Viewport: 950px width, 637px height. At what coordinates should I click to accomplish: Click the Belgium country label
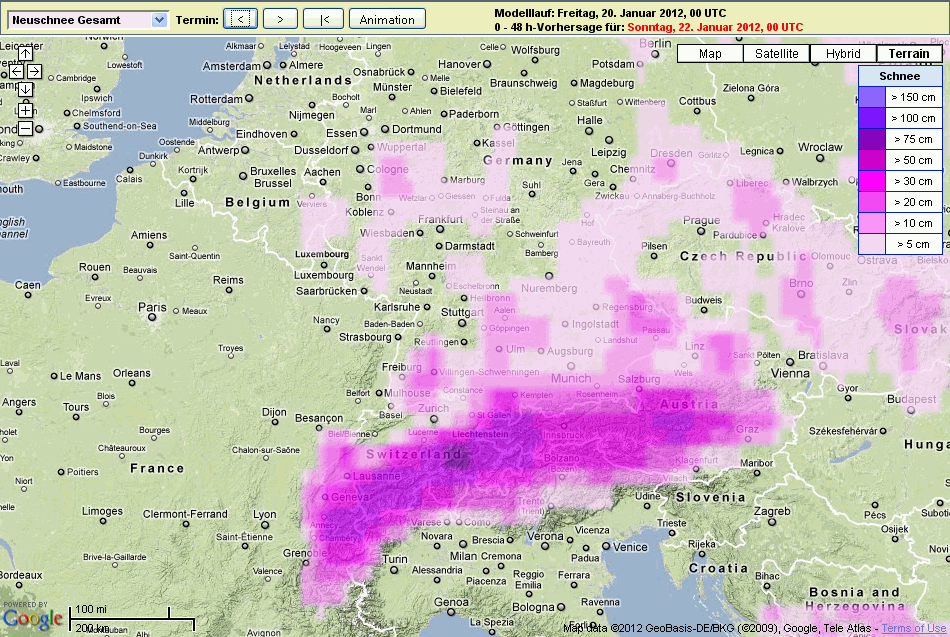[x=257, y=202]
